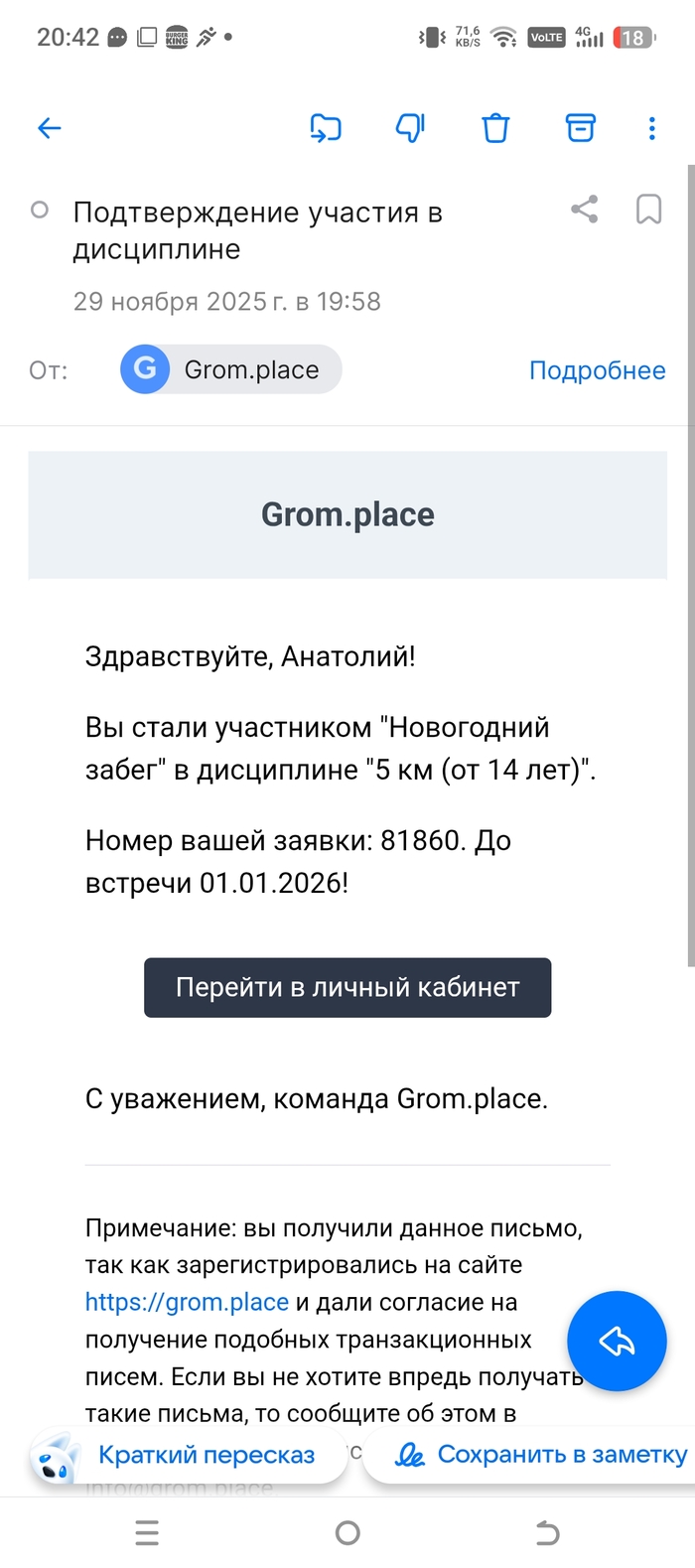Open the Grom.place sender chip
The image size is (695, 1568).
pyautogui.click(x=231, y=369)
